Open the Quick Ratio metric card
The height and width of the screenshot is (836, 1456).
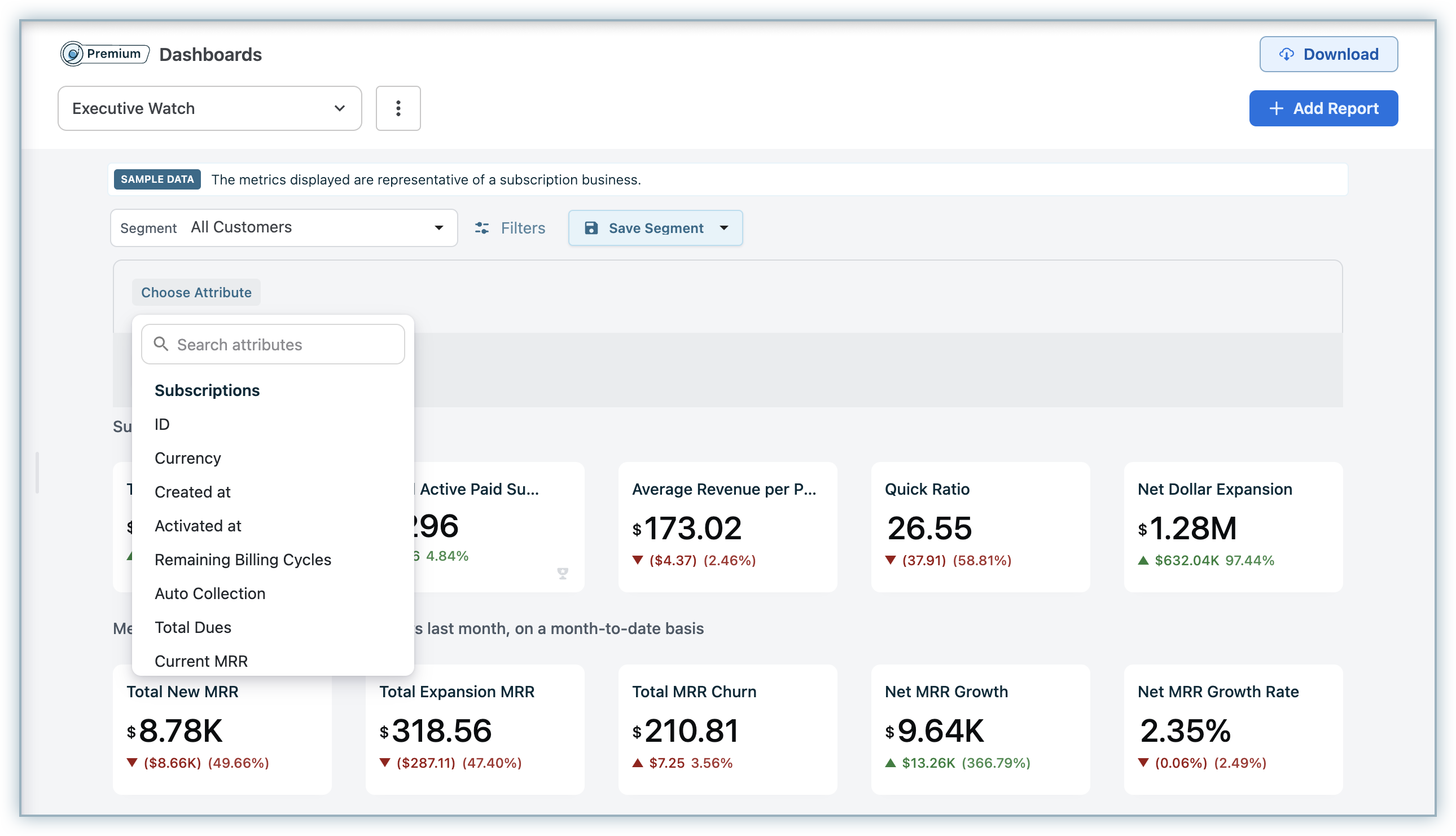(x=980, y=526)
